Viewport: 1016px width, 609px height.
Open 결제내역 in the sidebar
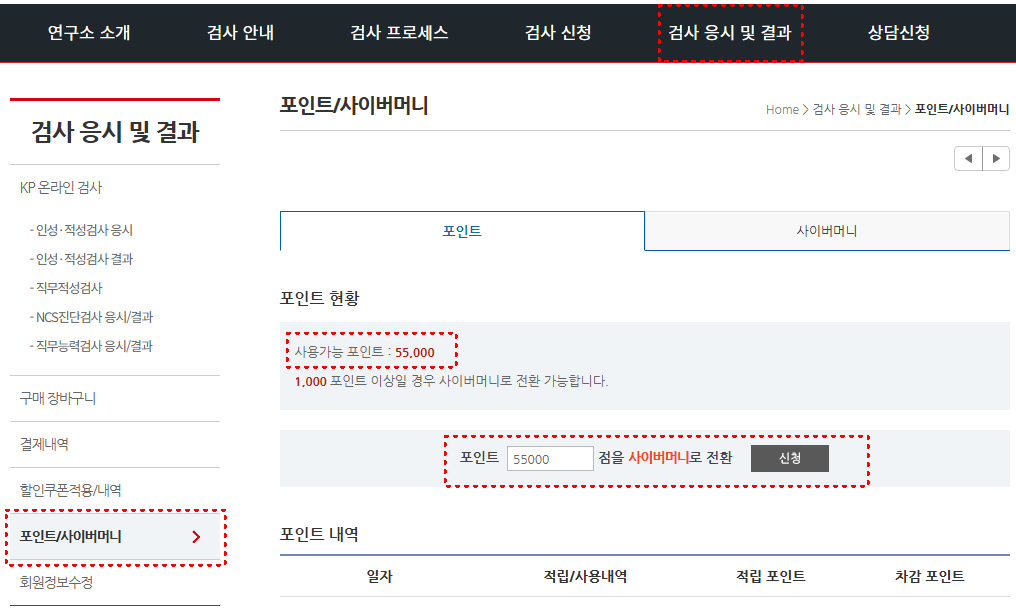(44, 444)
